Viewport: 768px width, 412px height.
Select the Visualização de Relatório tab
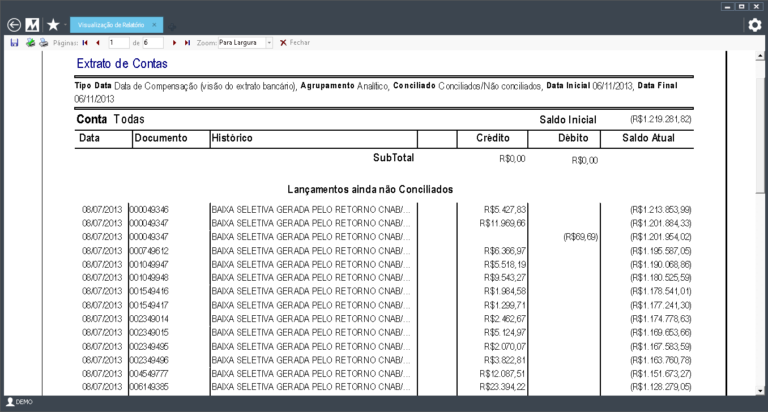[108, 24]
